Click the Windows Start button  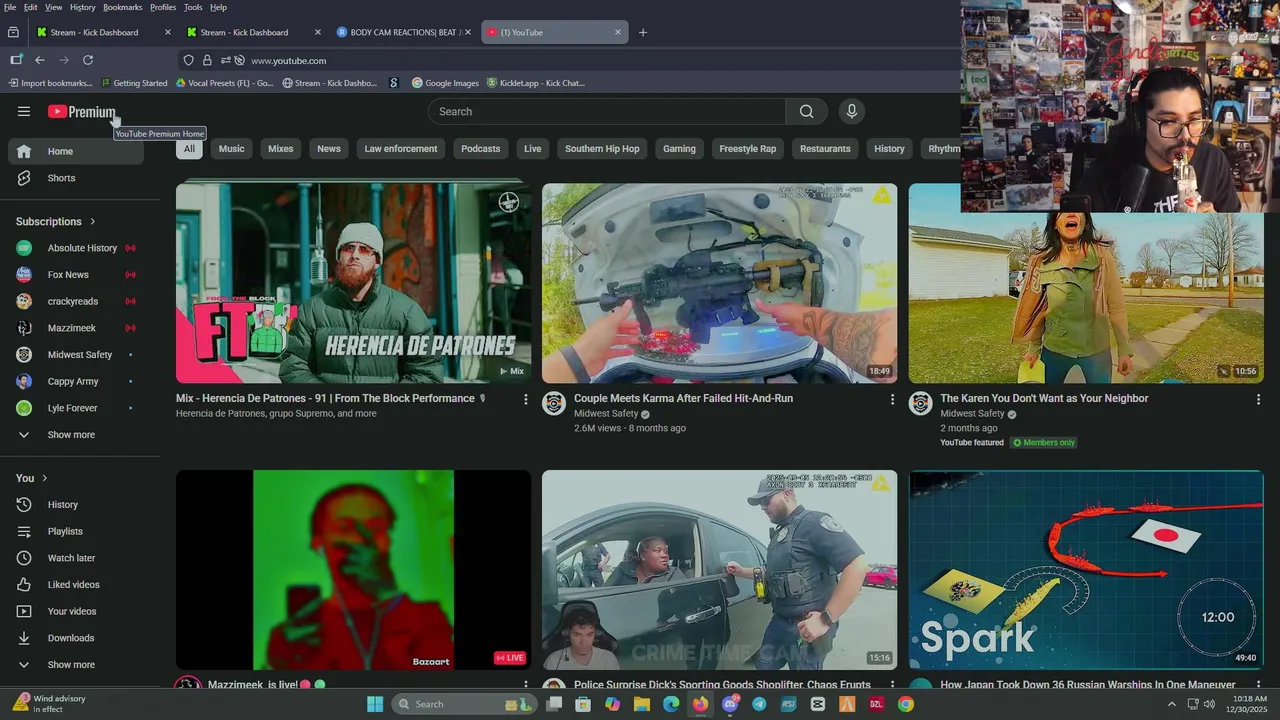click(375, 704)
